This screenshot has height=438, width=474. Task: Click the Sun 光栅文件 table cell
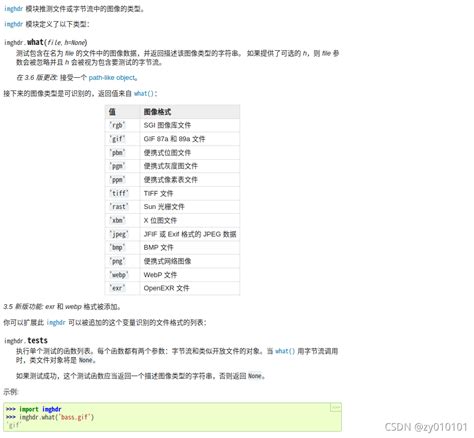190,207
